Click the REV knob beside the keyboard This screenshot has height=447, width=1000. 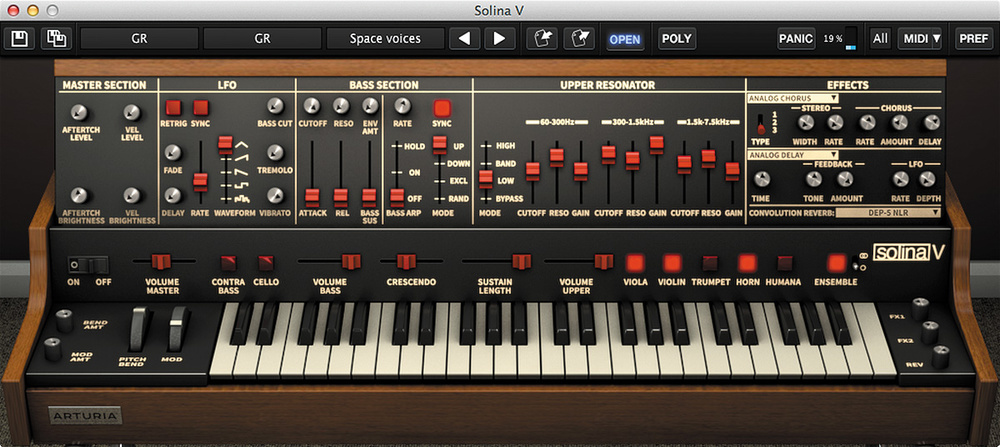pyautogui.click(x=940, y=356)
